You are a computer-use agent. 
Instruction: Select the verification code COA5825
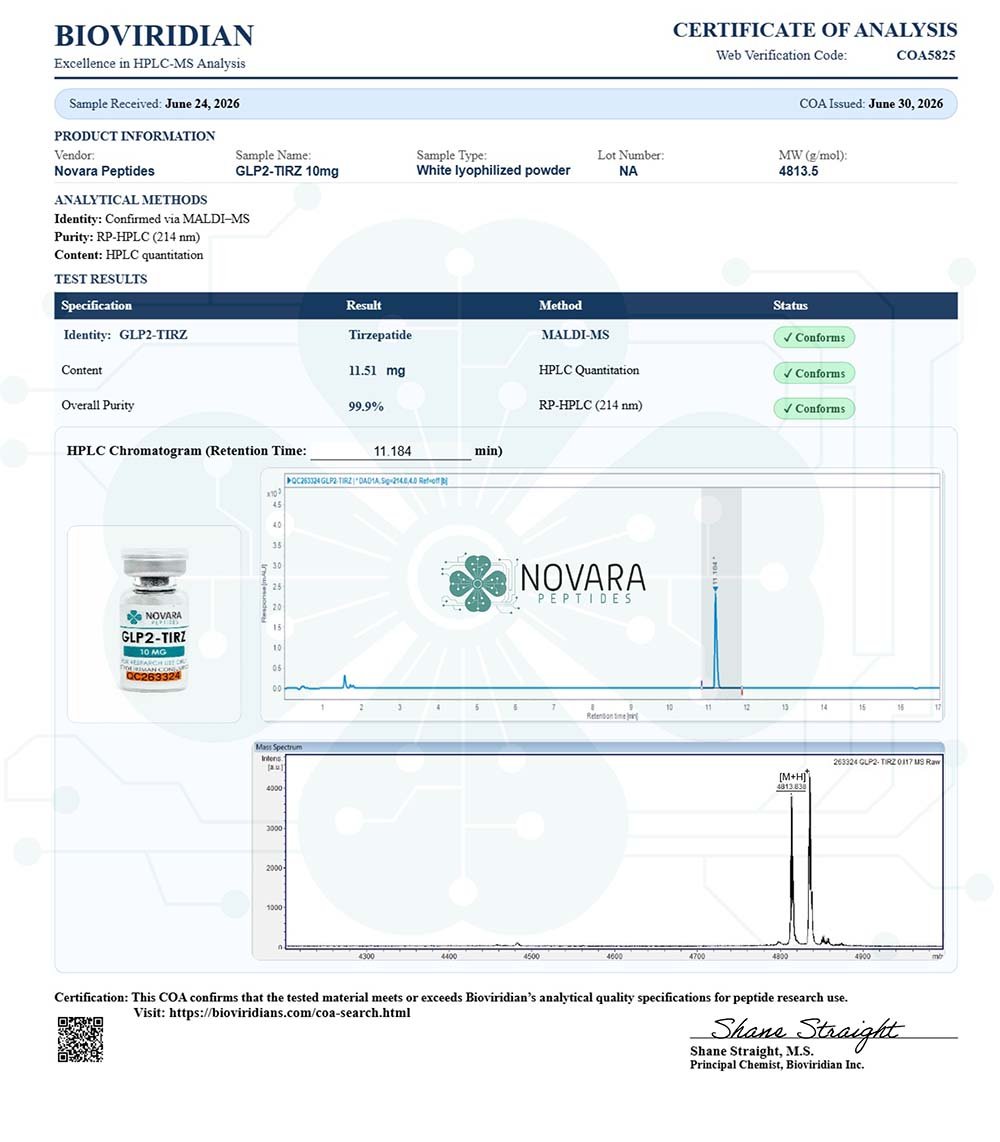(926, 55)
